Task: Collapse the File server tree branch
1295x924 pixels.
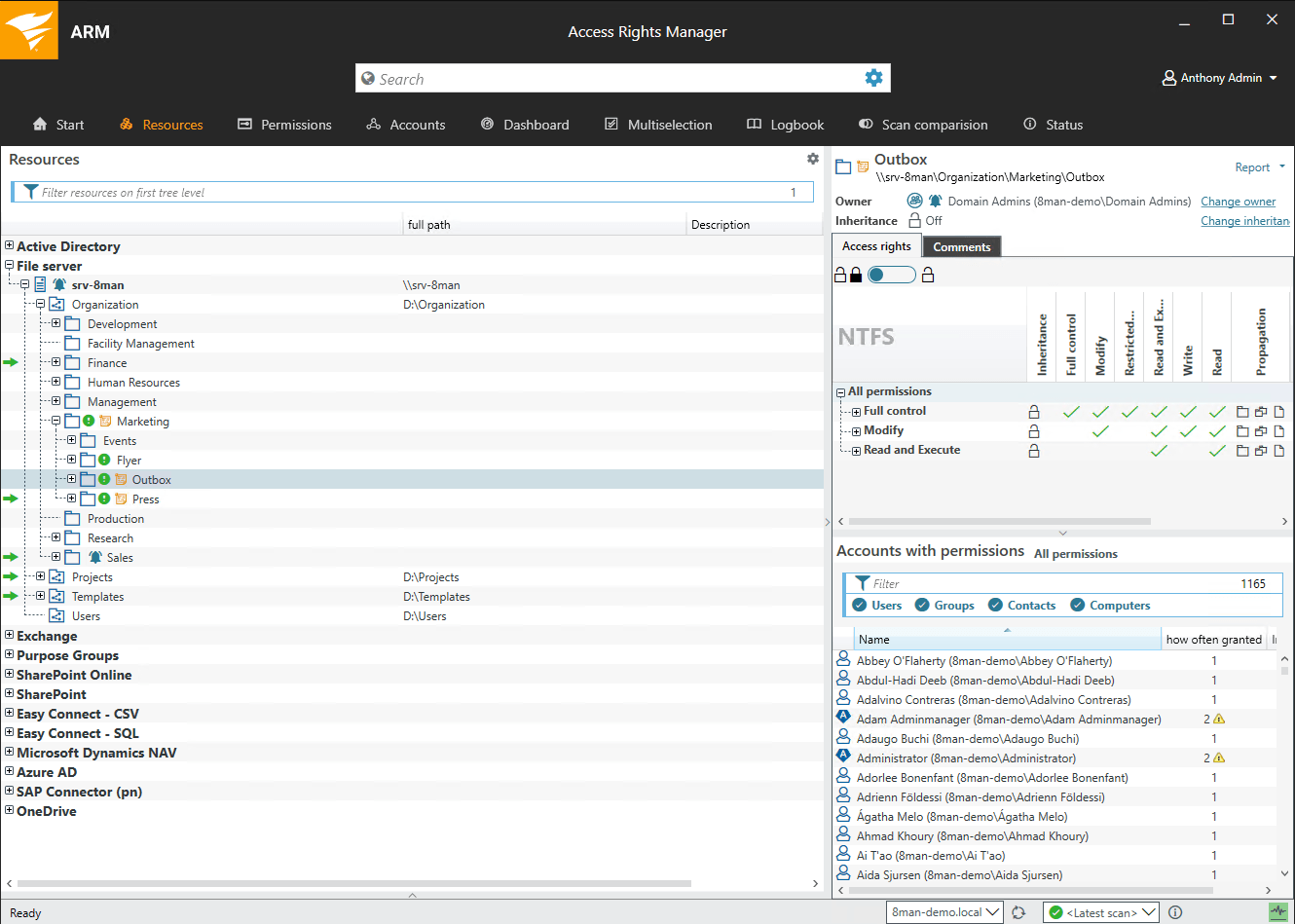Action: pyautogui.click(x=8, y=265)
